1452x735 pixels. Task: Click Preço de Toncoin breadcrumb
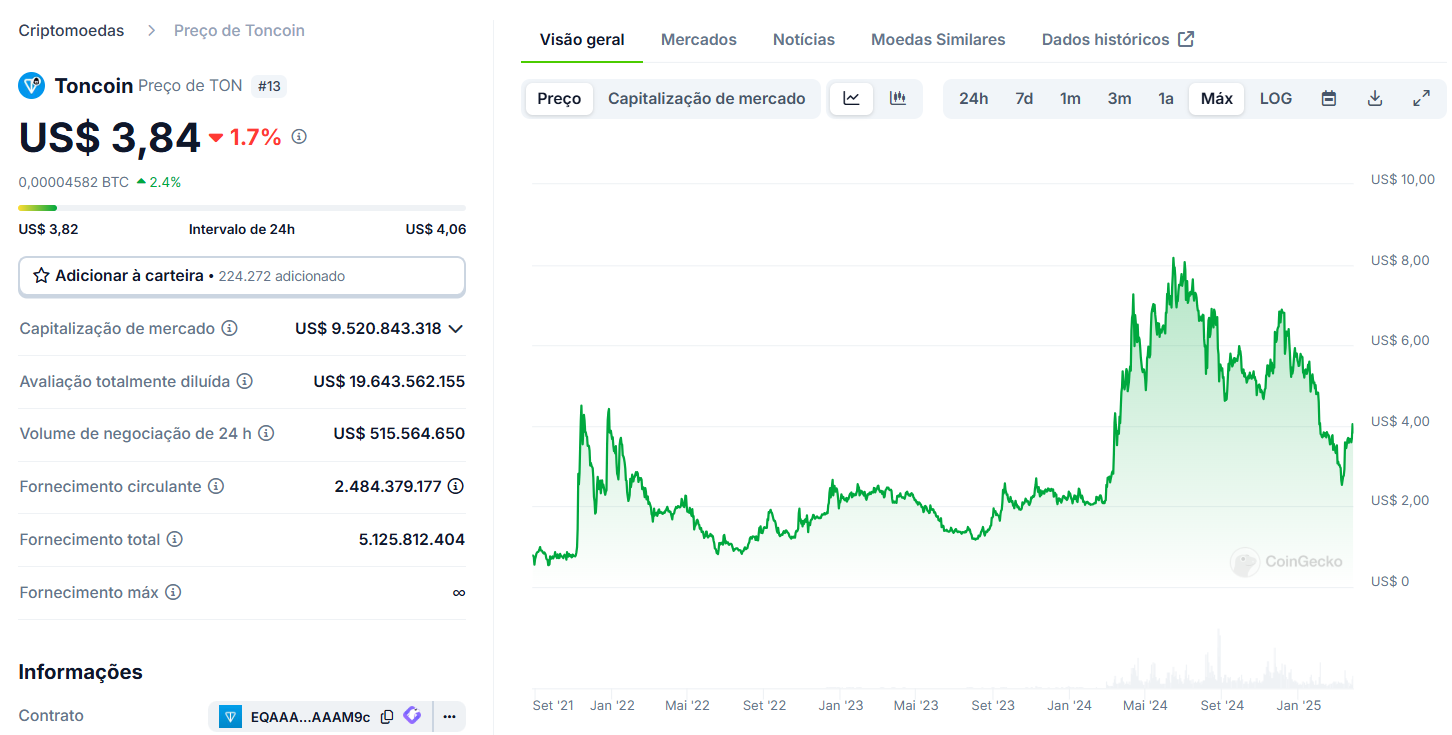click(239, 30)
